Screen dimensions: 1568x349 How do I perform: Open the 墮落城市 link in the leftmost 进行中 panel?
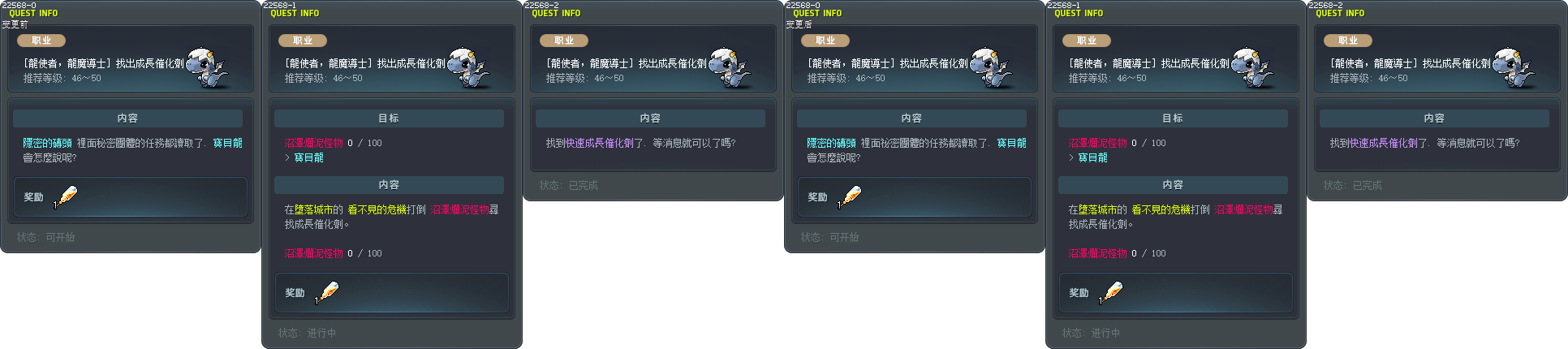point(313,209)
